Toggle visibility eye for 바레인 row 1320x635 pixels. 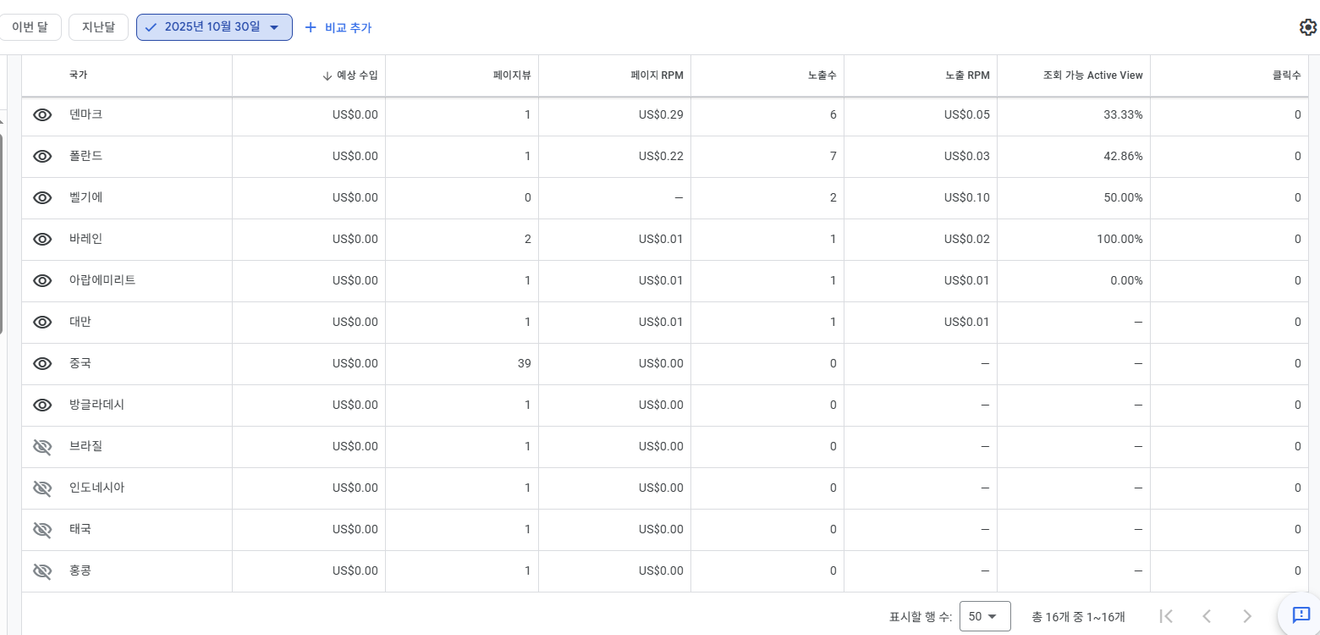click(42, 240)
